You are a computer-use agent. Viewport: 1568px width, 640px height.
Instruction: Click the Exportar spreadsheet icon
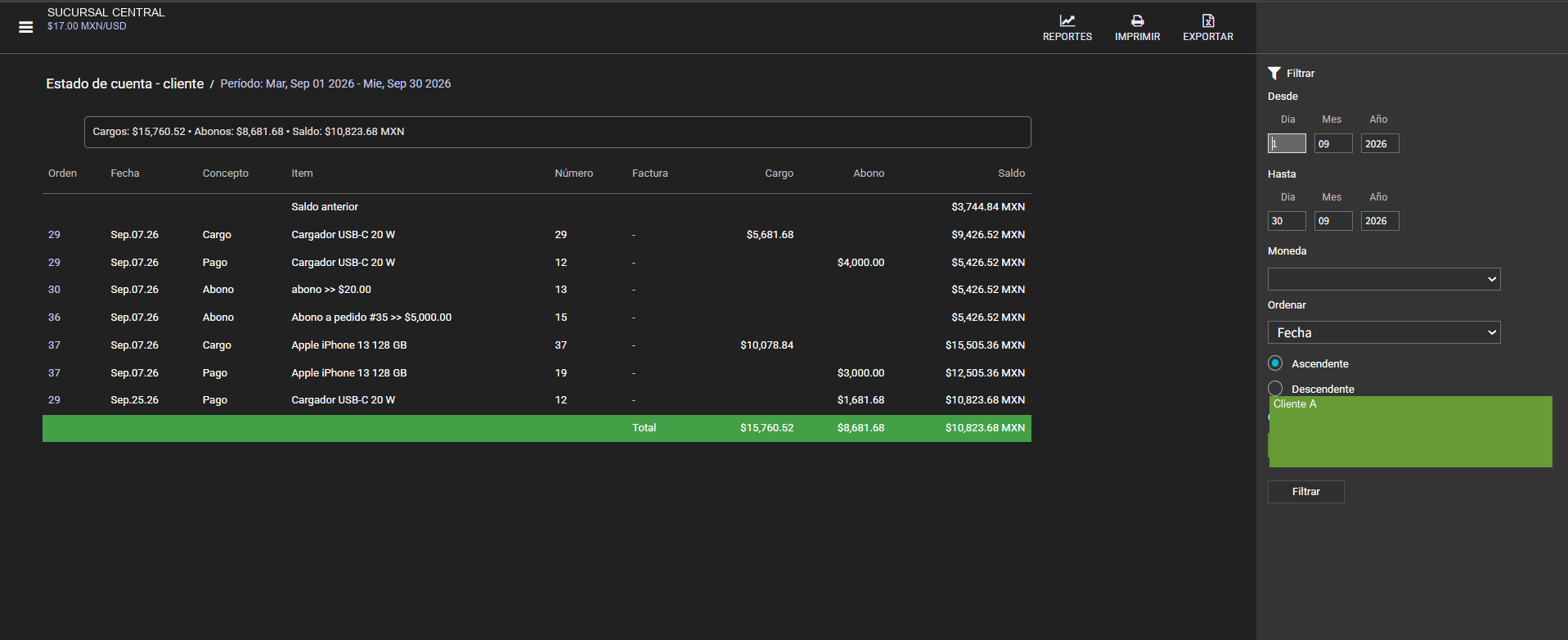click(x=1208, y=20)
